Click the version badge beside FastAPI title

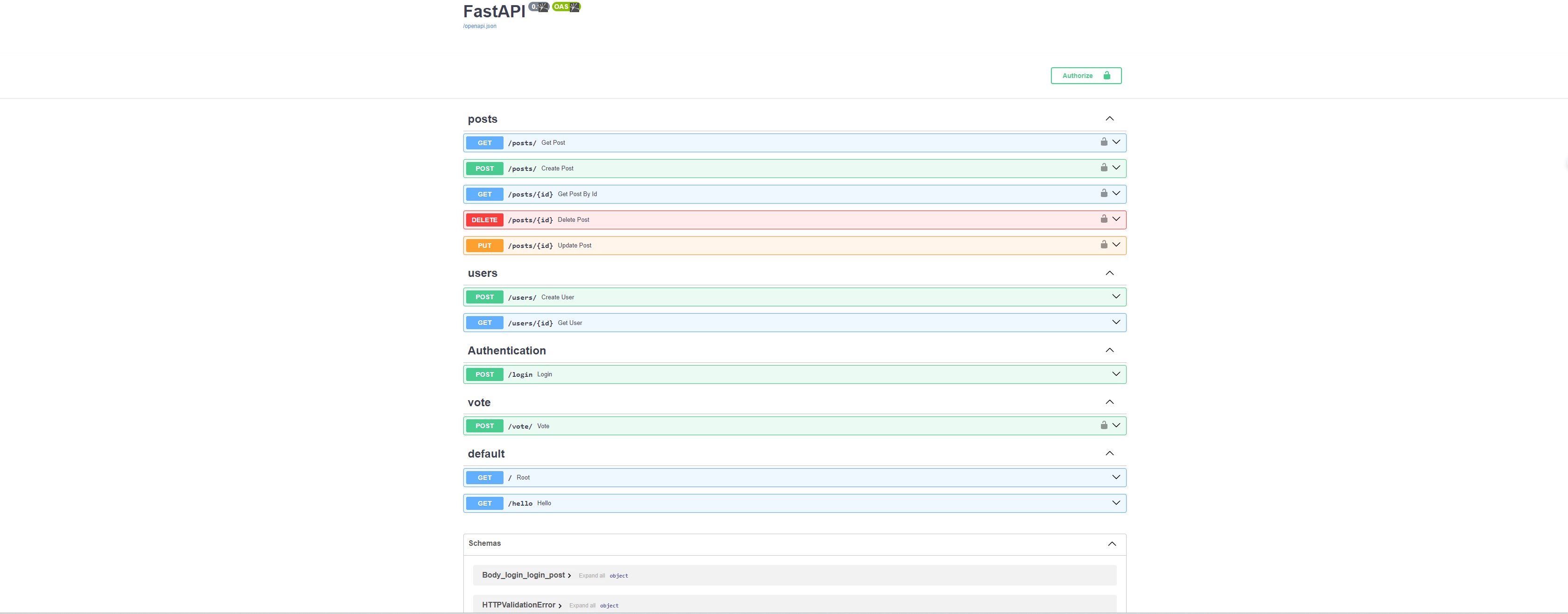539,7
